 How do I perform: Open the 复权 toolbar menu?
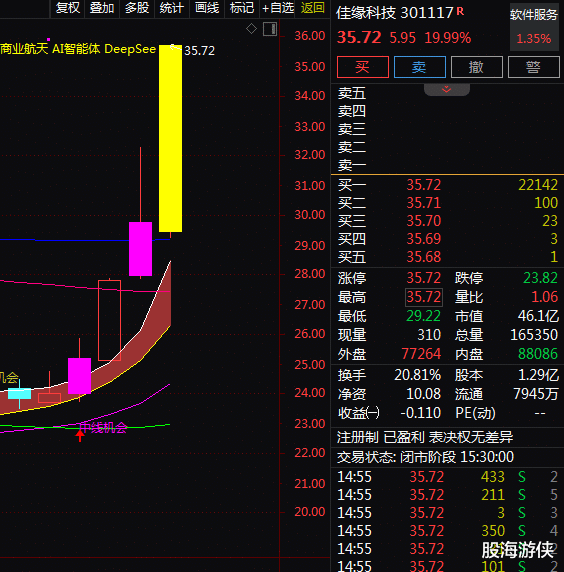coord(67,8)
